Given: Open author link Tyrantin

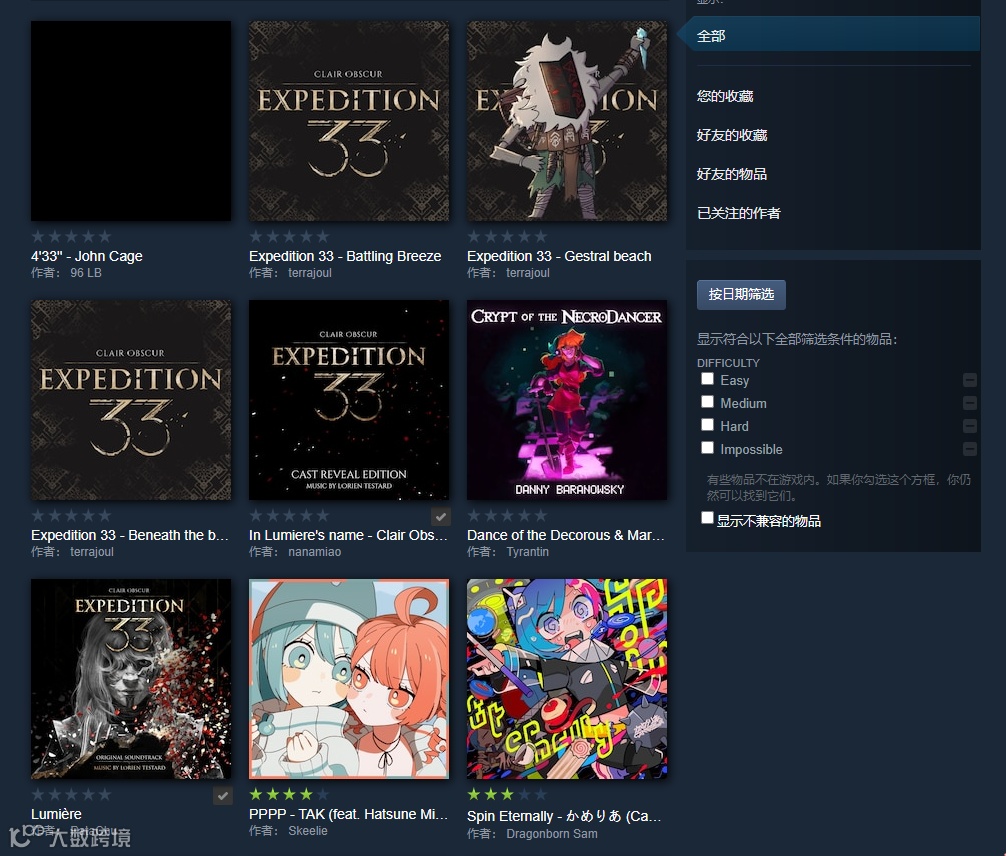Looking at the screenshot, I should pos(527,552).
